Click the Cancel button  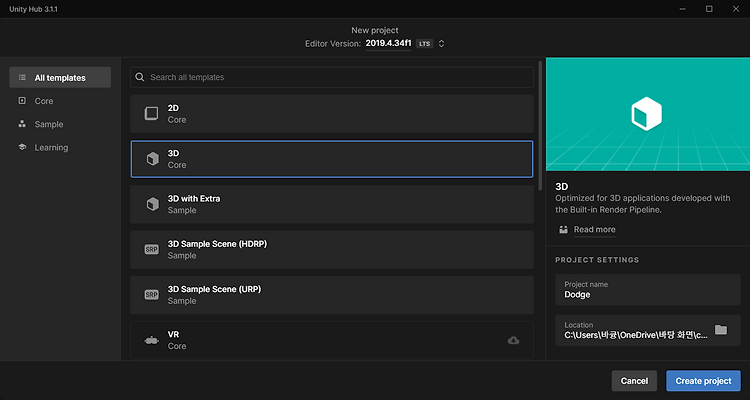coord(634,381)
